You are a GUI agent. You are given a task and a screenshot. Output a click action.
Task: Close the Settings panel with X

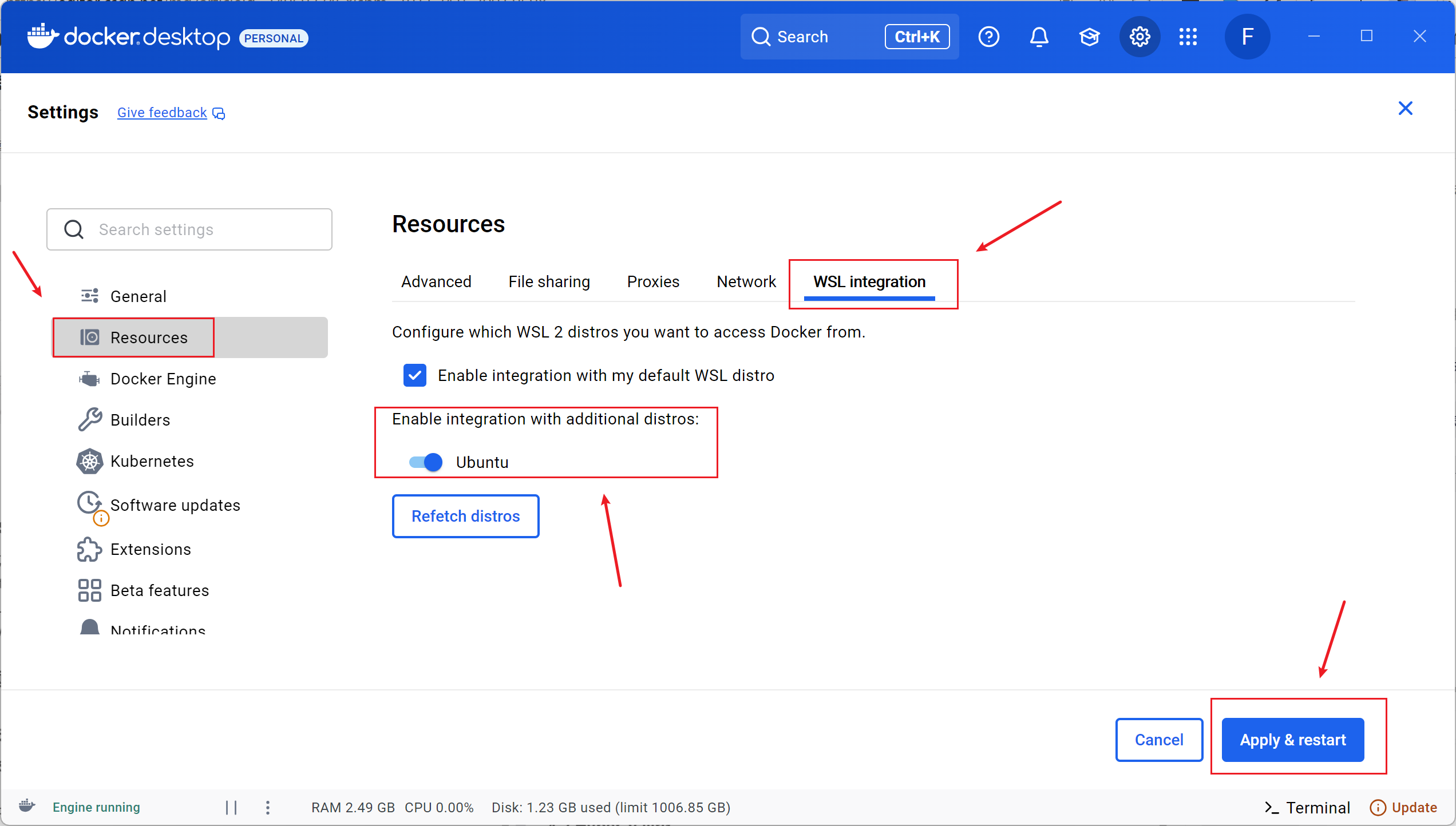pos(1406,108)
